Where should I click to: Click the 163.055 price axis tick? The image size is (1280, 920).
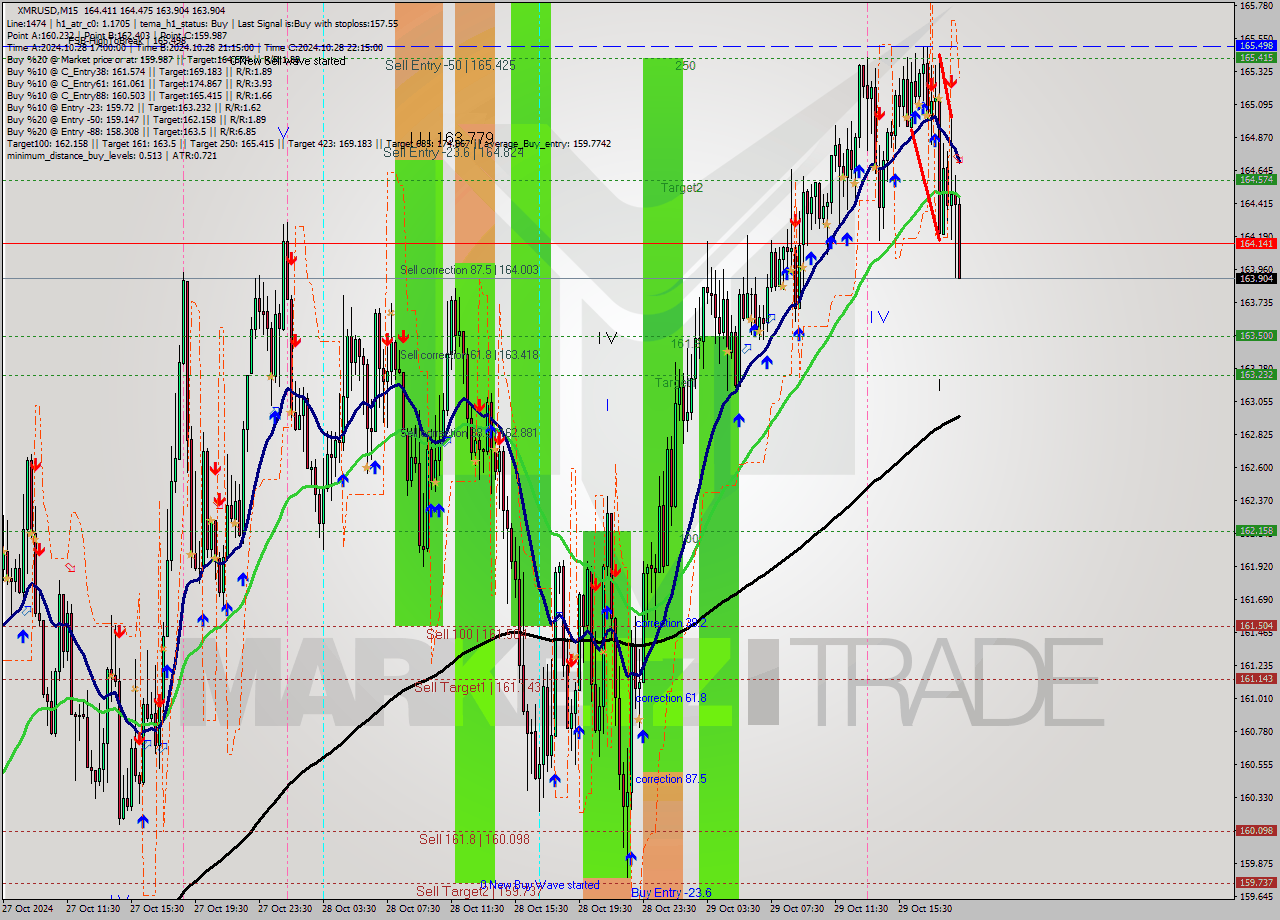[x=1255, y=402]
